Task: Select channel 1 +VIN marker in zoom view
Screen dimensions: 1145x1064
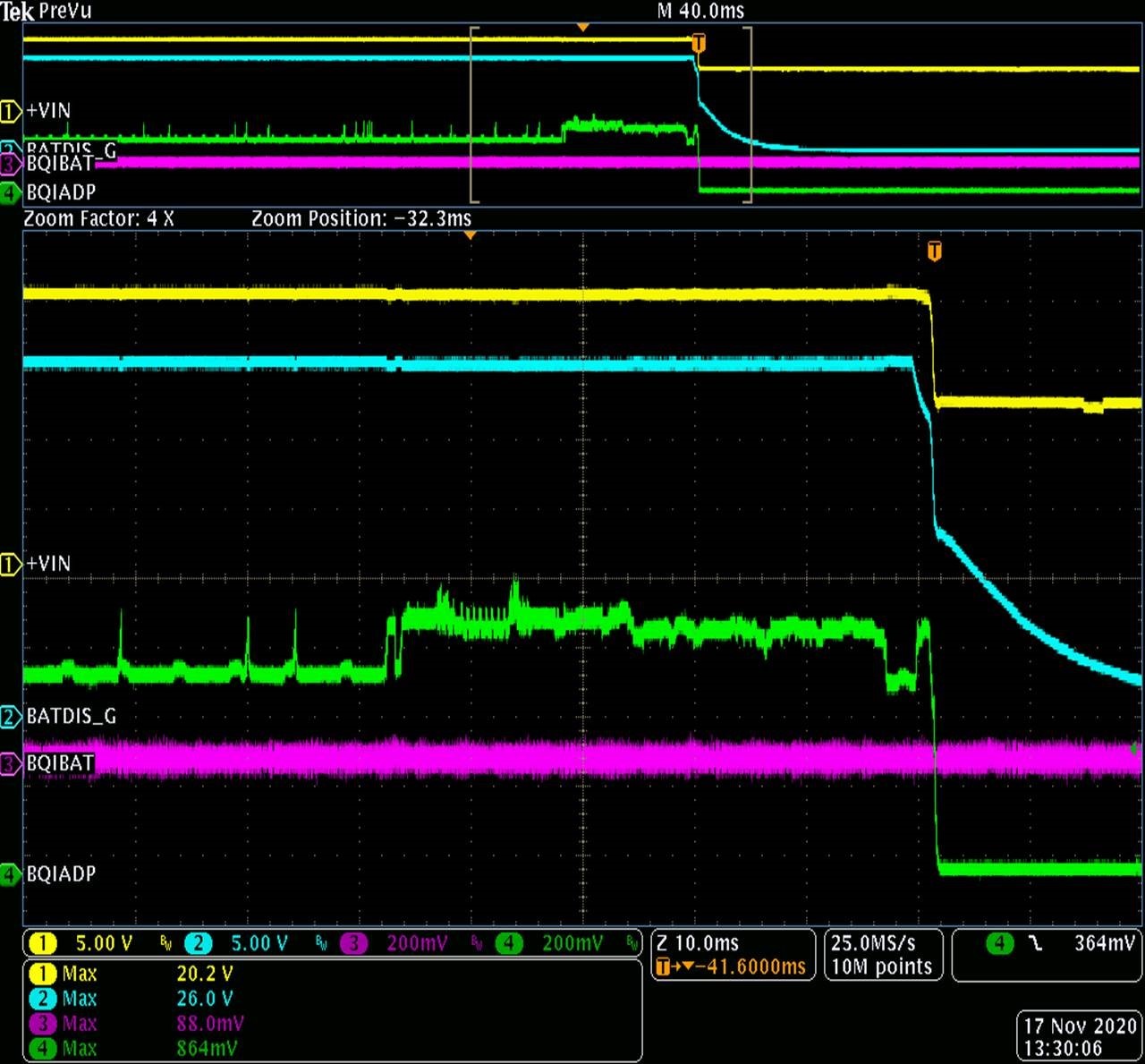Action: point(11,564)
